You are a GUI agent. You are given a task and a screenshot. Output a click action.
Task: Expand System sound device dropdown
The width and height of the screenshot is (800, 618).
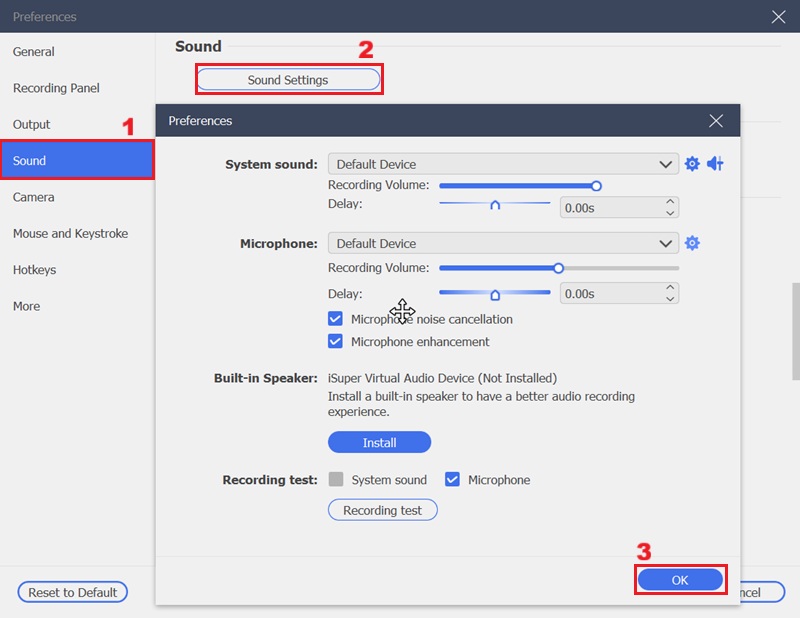click(x=666, y=164)
